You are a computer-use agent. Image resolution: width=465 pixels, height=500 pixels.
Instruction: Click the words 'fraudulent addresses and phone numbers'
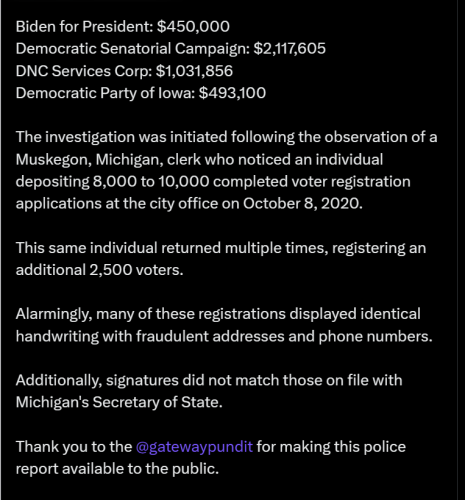click(x=284, y=336)
